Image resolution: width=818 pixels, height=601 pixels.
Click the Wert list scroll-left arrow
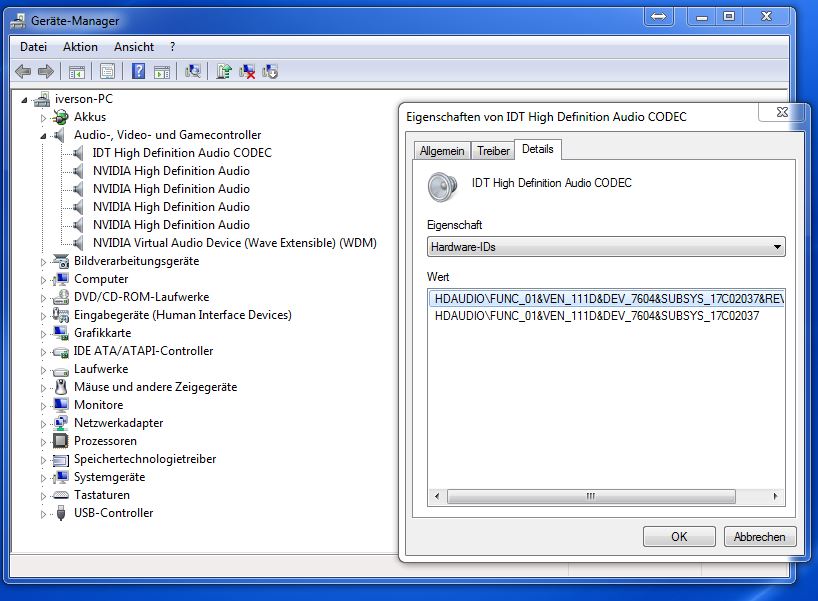click(x=437, y=496)
